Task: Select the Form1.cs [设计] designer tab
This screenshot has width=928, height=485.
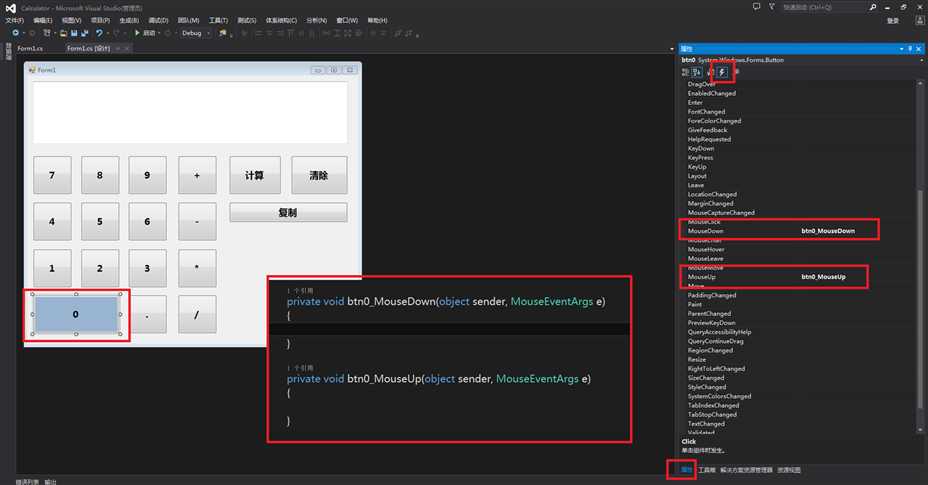Action: pos(89,48)
